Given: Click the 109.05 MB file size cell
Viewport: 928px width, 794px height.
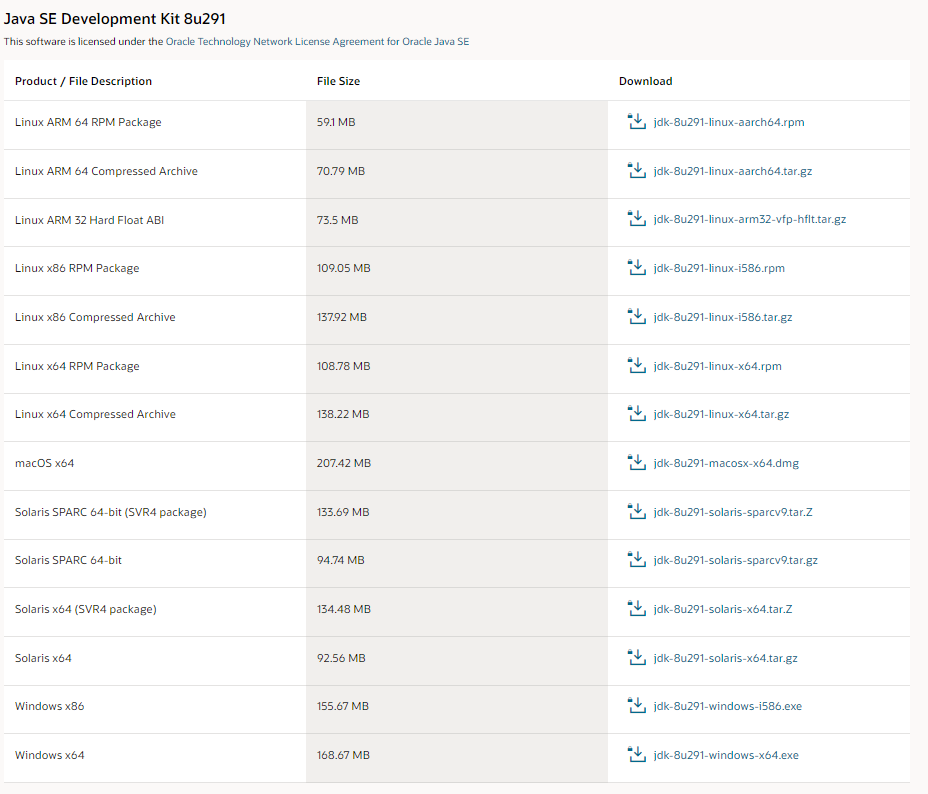Looking at the screenshot, I should 457,271.
